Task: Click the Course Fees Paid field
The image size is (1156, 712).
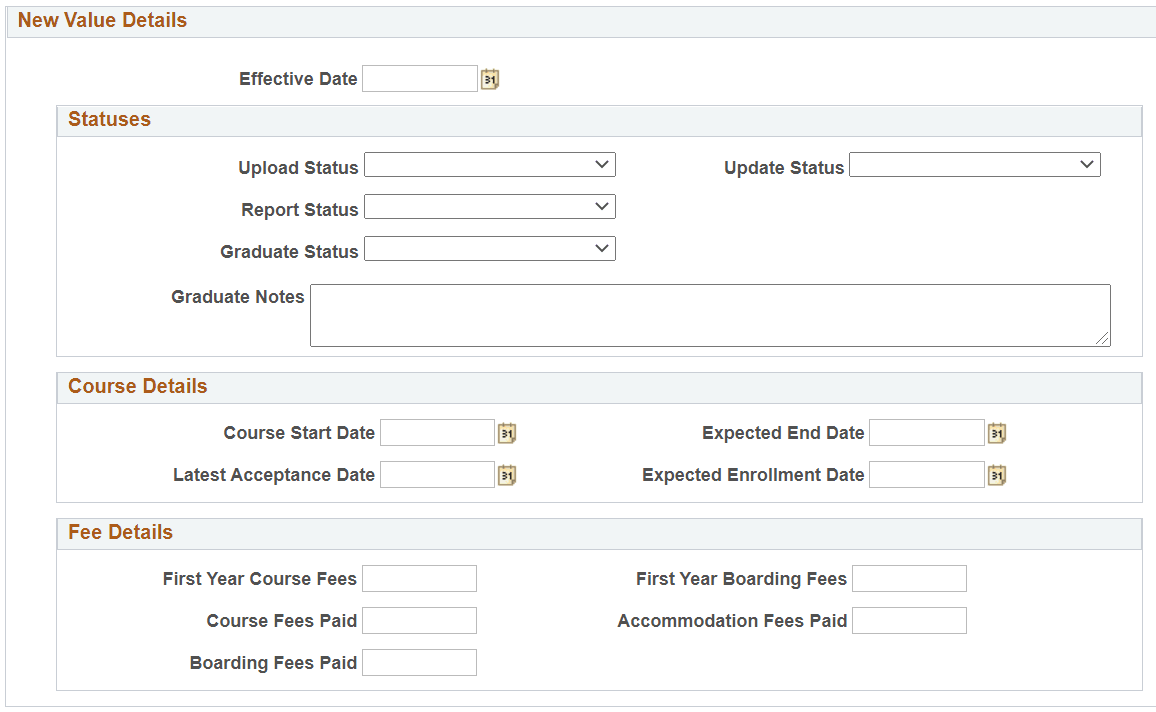Action: click(x=419, y=620)
